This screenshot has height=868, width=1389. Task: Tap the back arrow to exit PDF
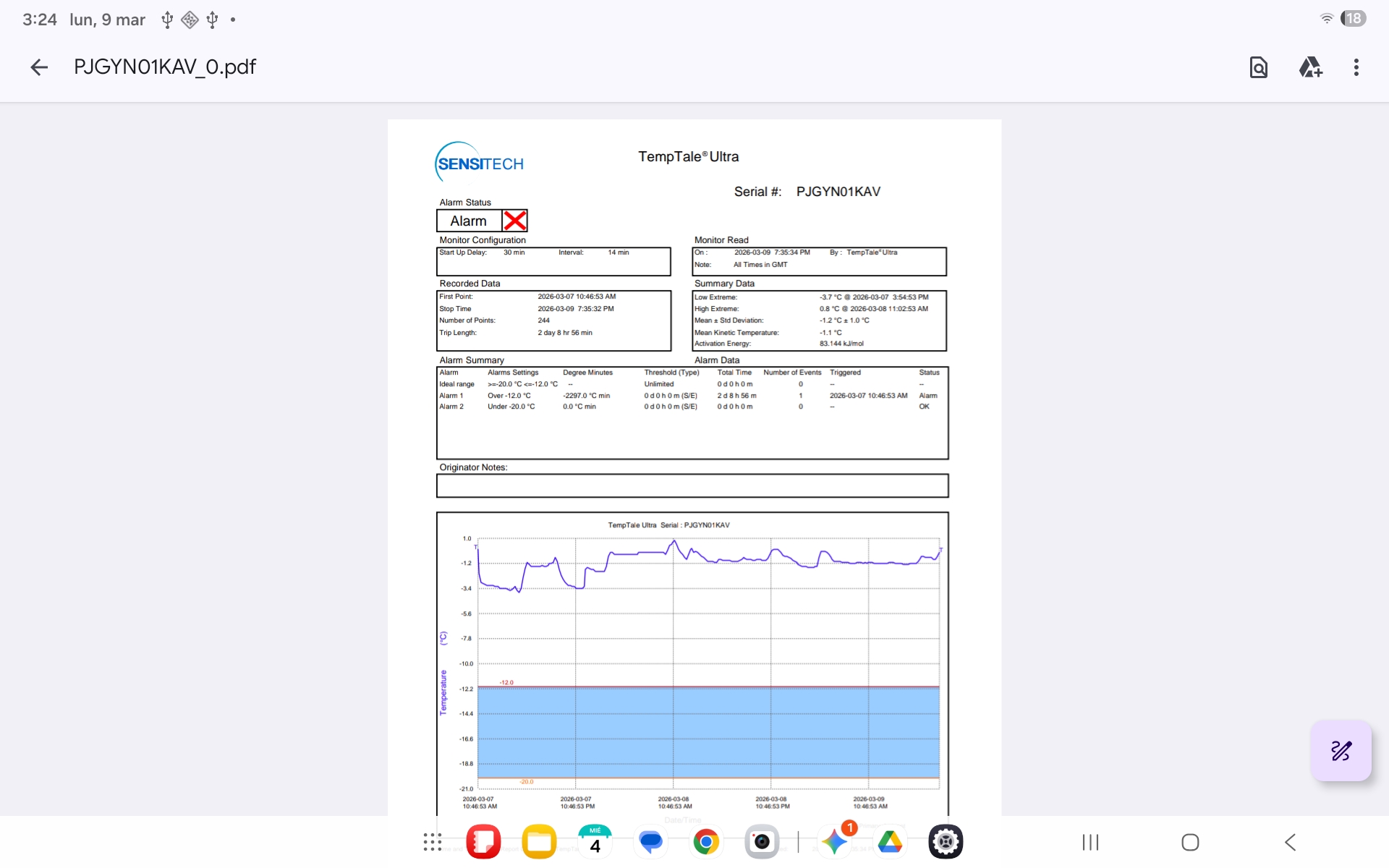click(x=39, y=67)
